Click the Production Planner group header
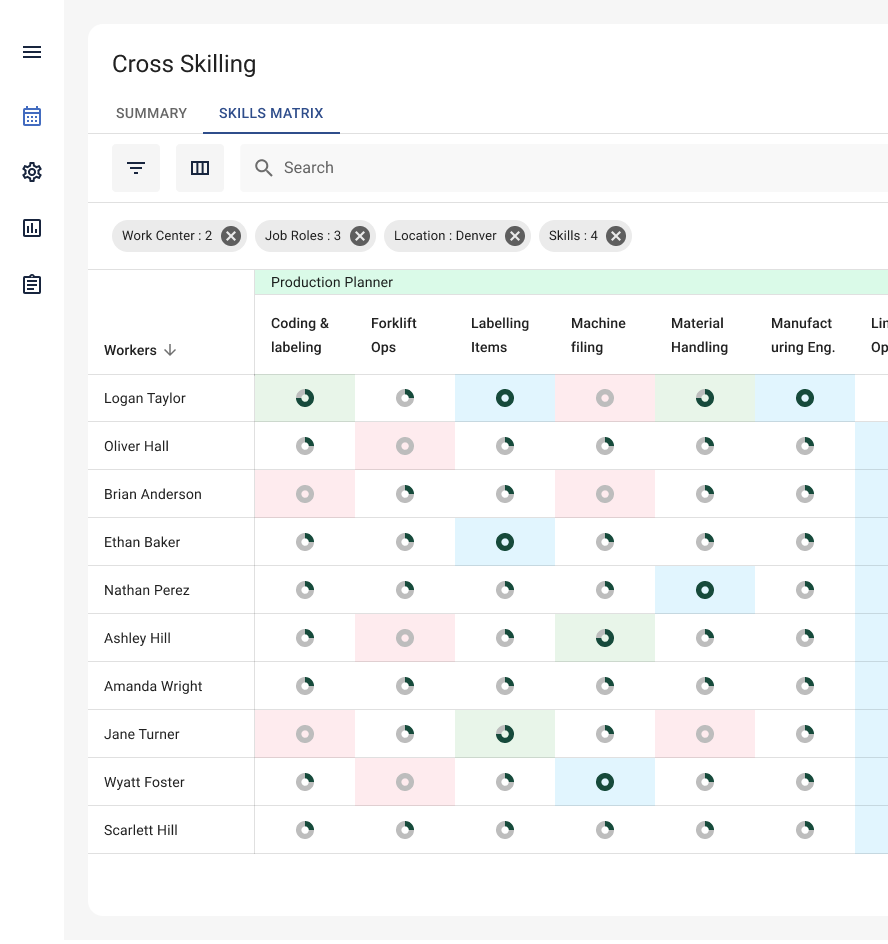This screenshot has width=888, height=944. [331, 282]
